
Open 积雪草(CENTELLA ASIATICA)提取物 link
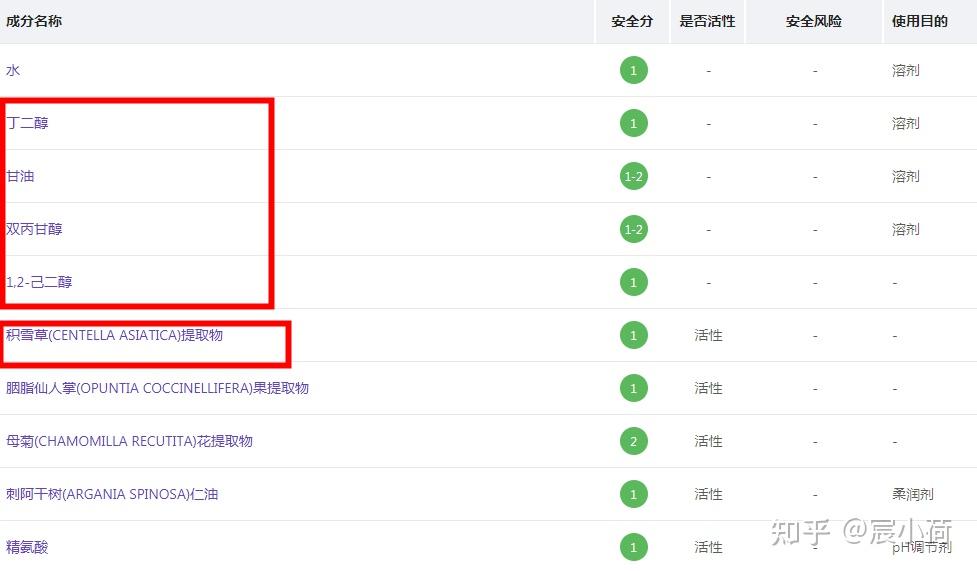click(115, 335)
